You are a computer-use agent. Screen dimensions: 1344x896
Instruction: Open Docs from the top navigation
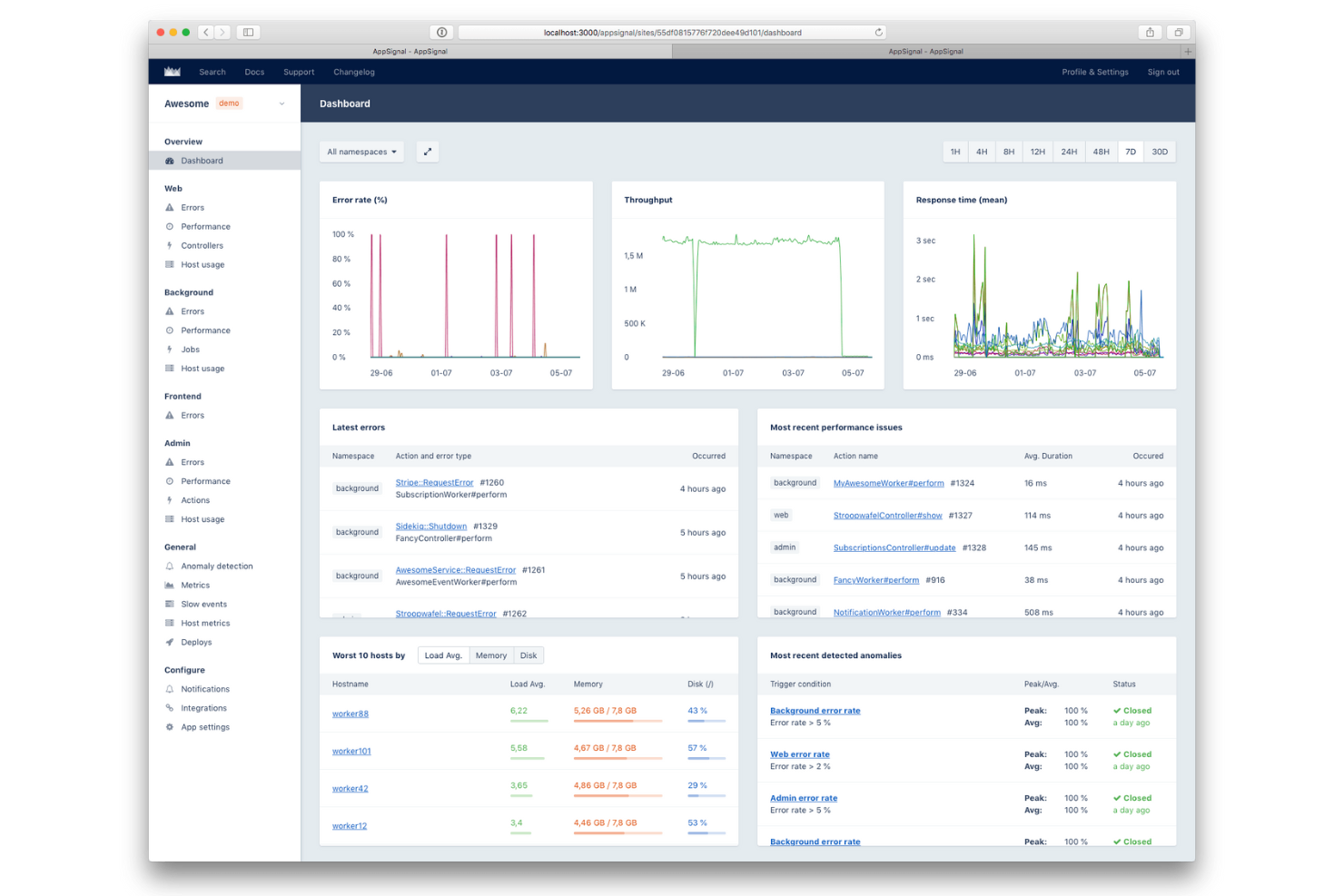[254, 72]
